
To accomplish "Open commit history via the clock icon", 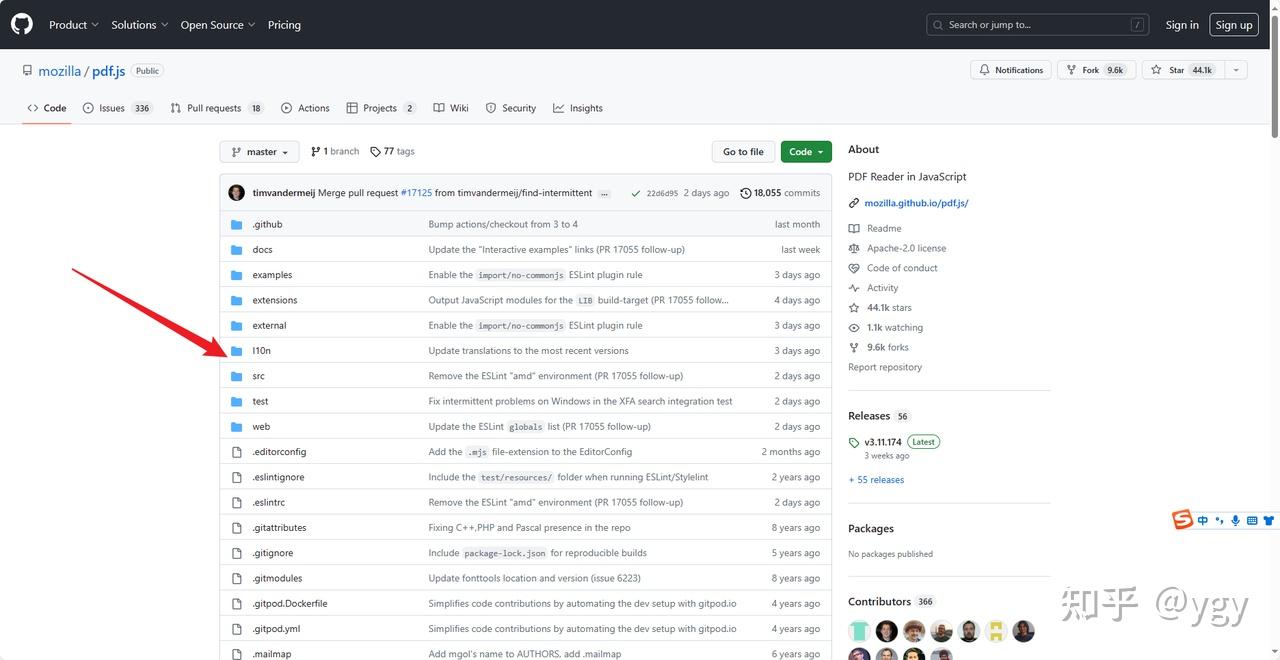I will (747, 192).
